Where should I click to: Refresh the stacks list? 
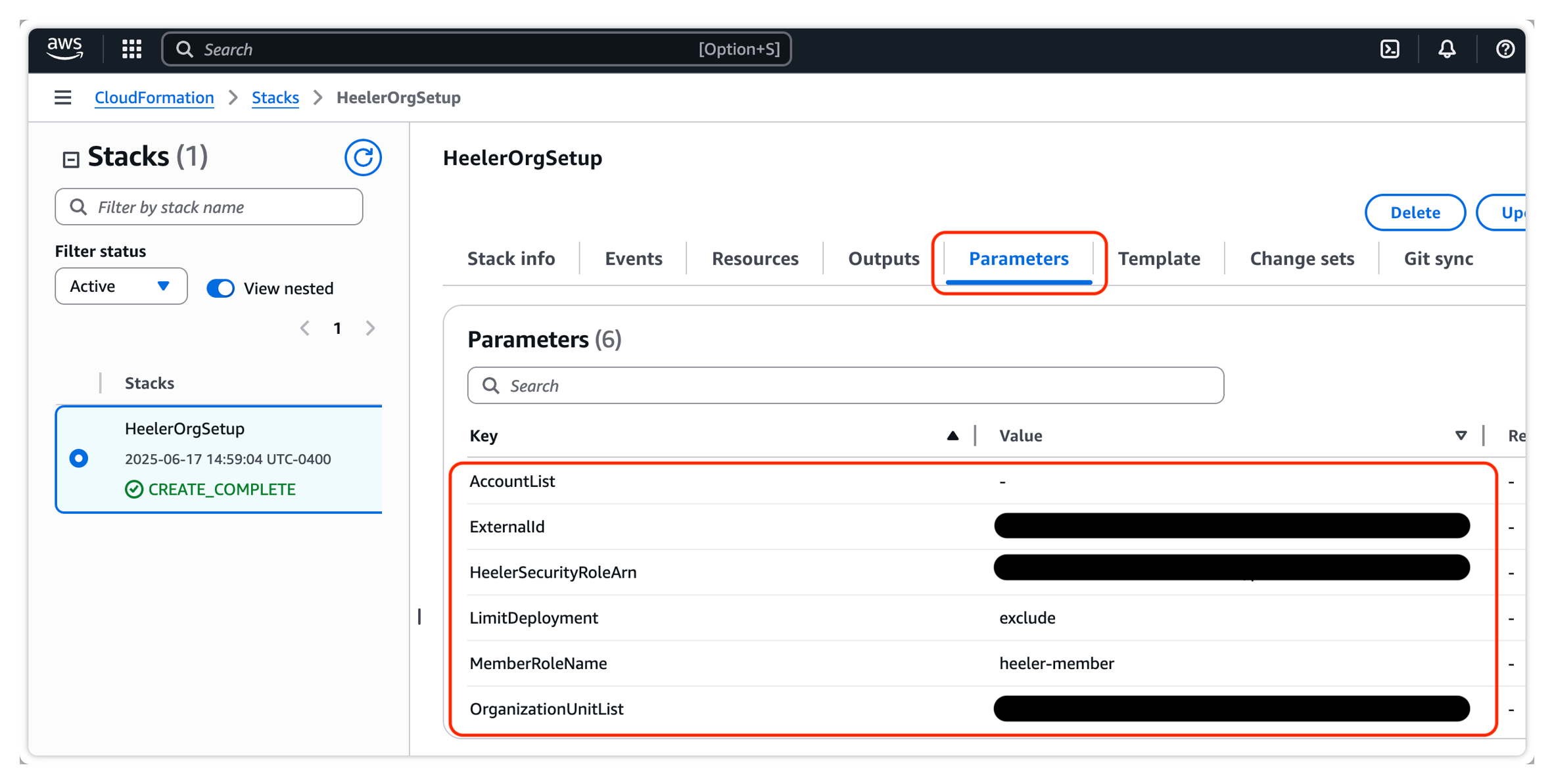click(363, 158)
